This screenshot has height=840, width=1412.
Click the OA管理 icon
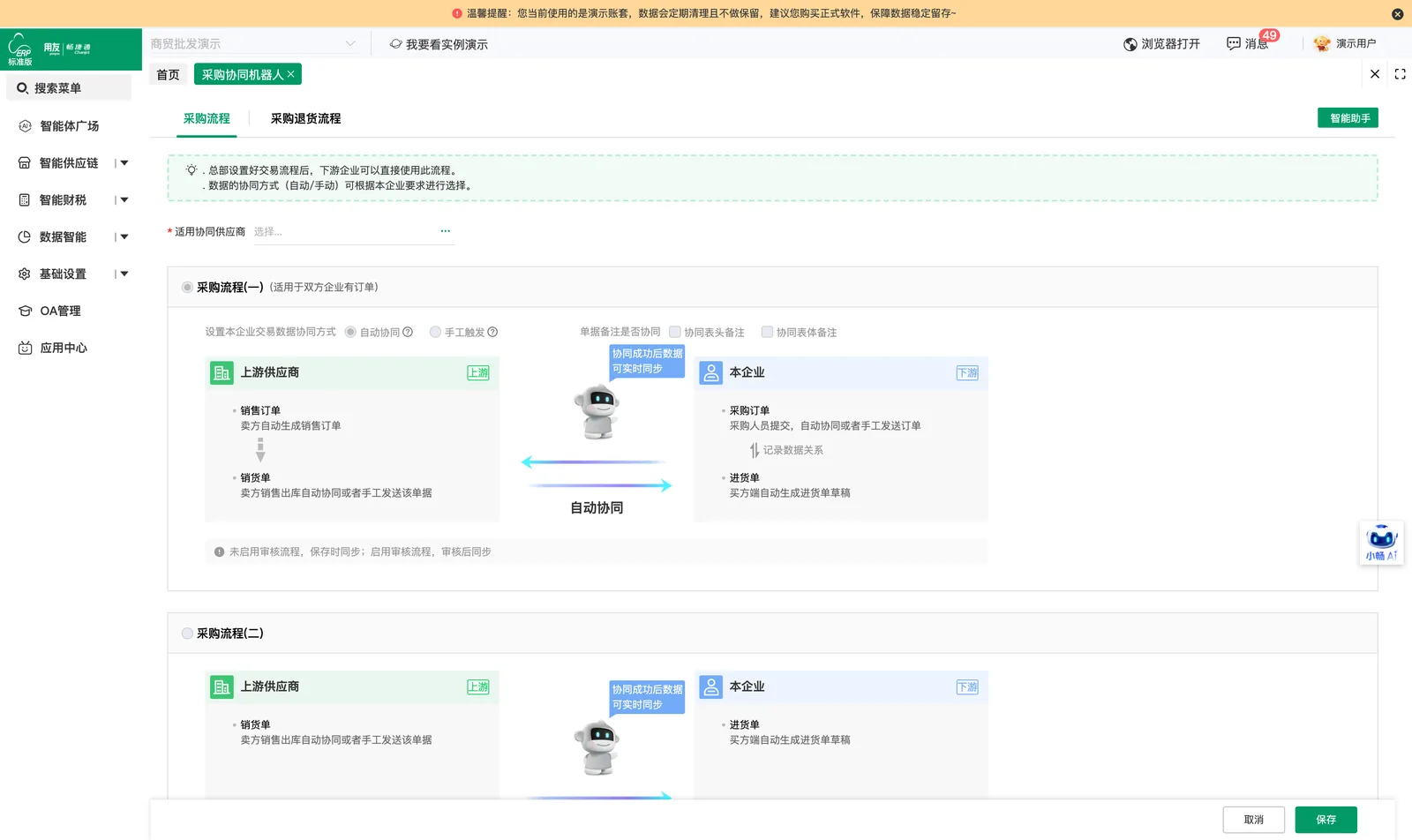[x=25, y=311]
